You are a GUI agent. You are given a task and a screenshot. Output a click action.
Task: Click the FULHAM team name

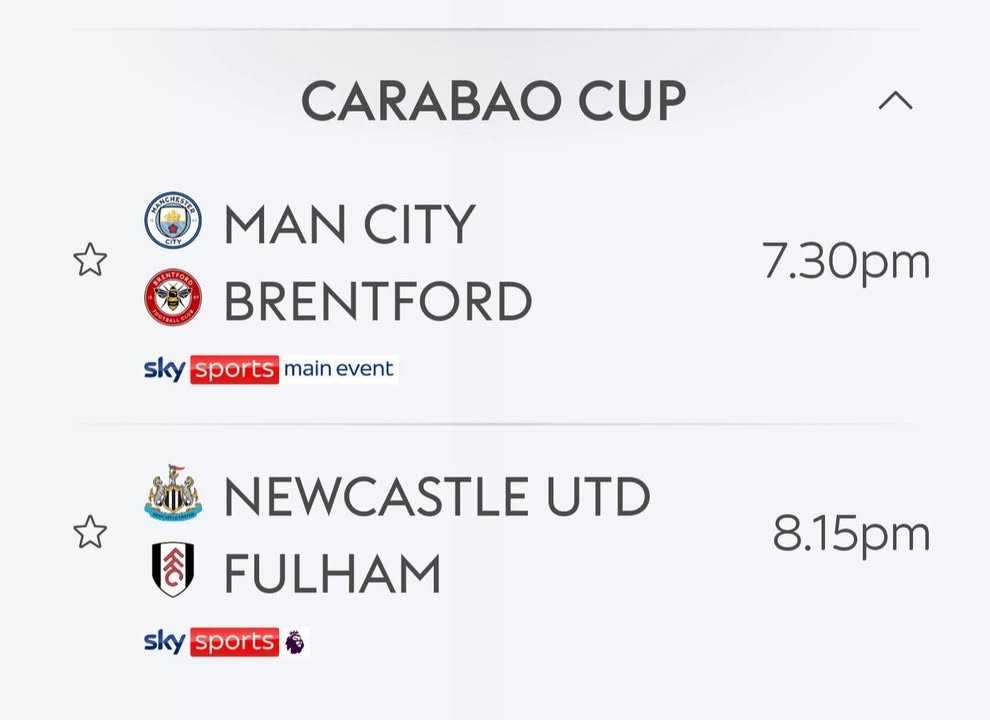click(x=332, y=574)
